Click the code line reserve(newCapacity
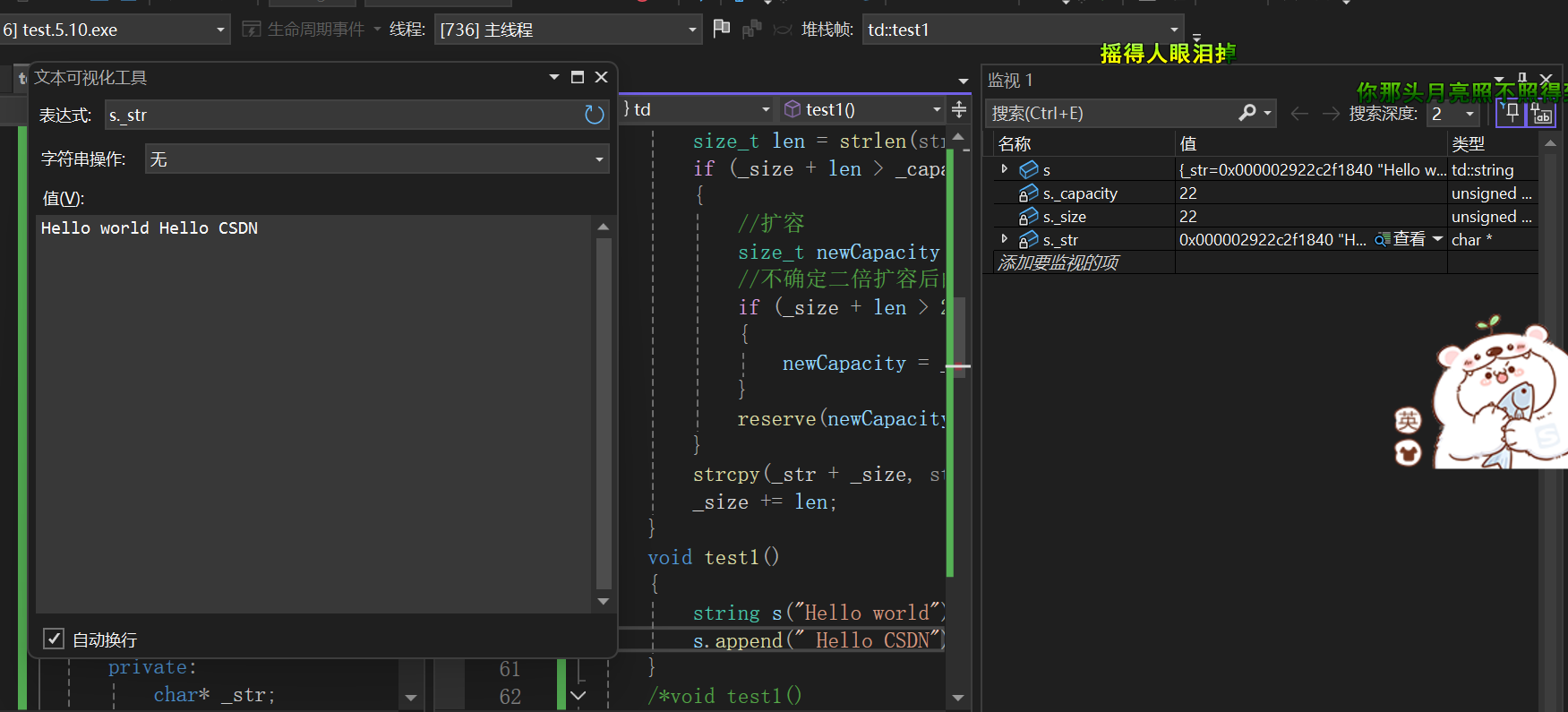Viewport: 1568px width, 712px height. tap(841, 418)
